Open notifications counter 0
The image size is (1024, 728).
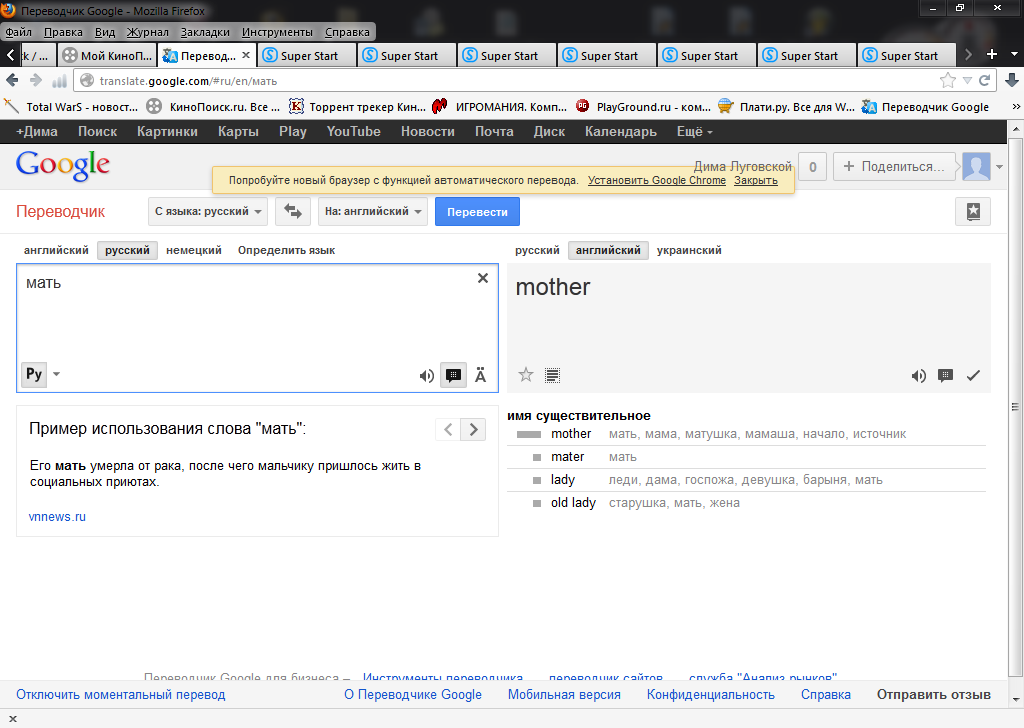(812, 166)
